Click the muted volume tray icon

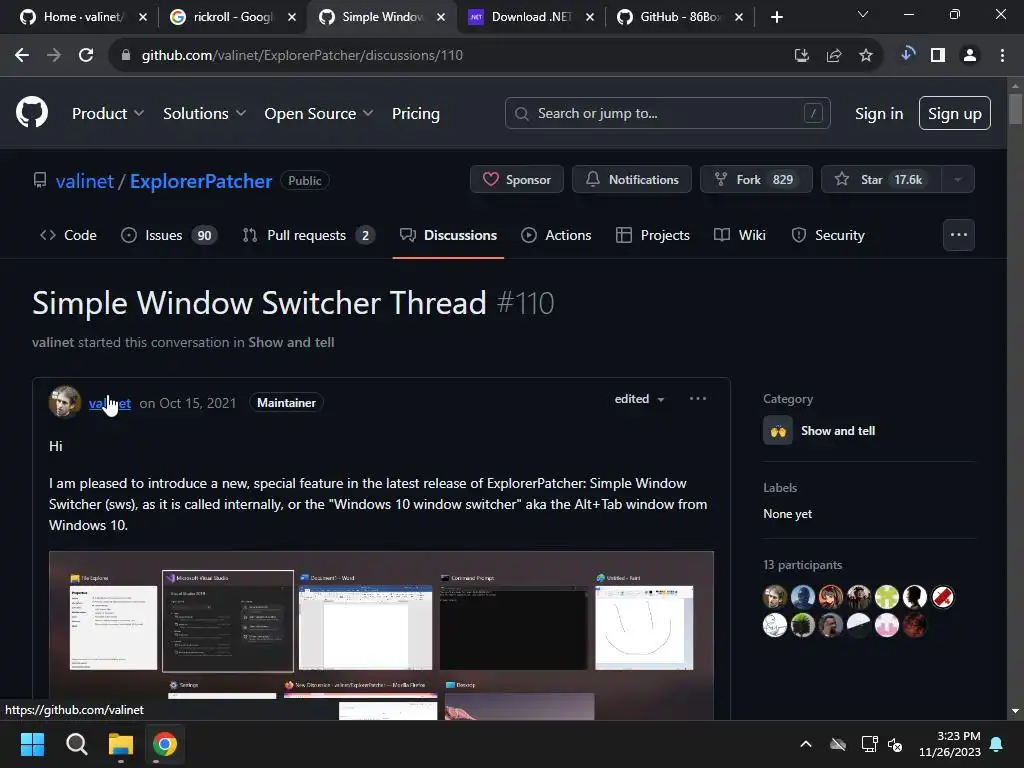895,744
